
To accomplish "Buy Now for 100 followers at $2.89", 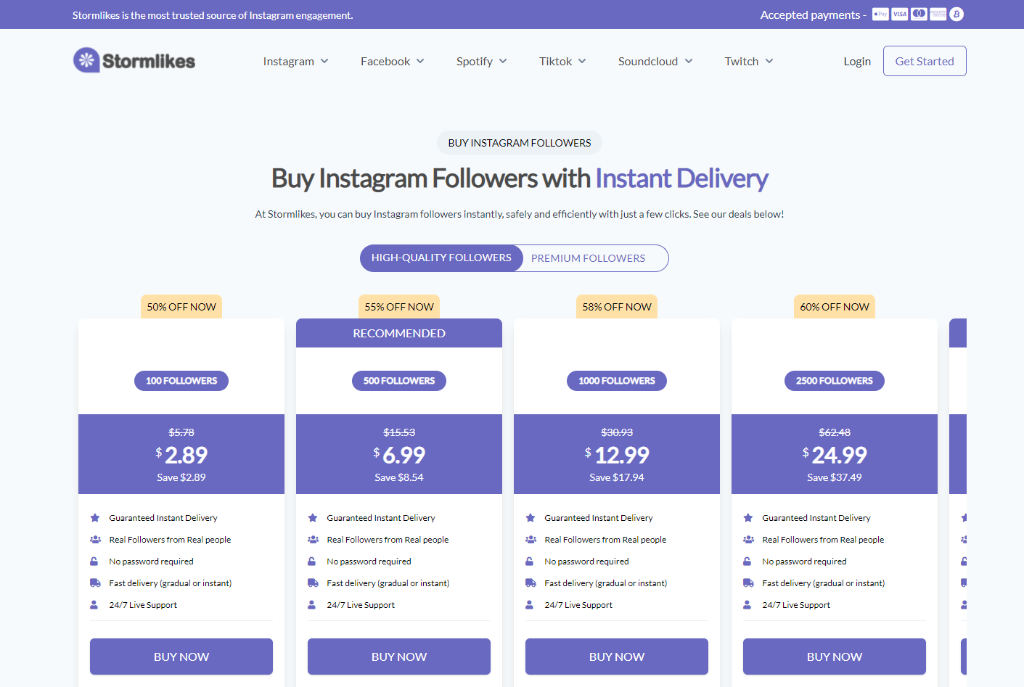I will point(182,656).
